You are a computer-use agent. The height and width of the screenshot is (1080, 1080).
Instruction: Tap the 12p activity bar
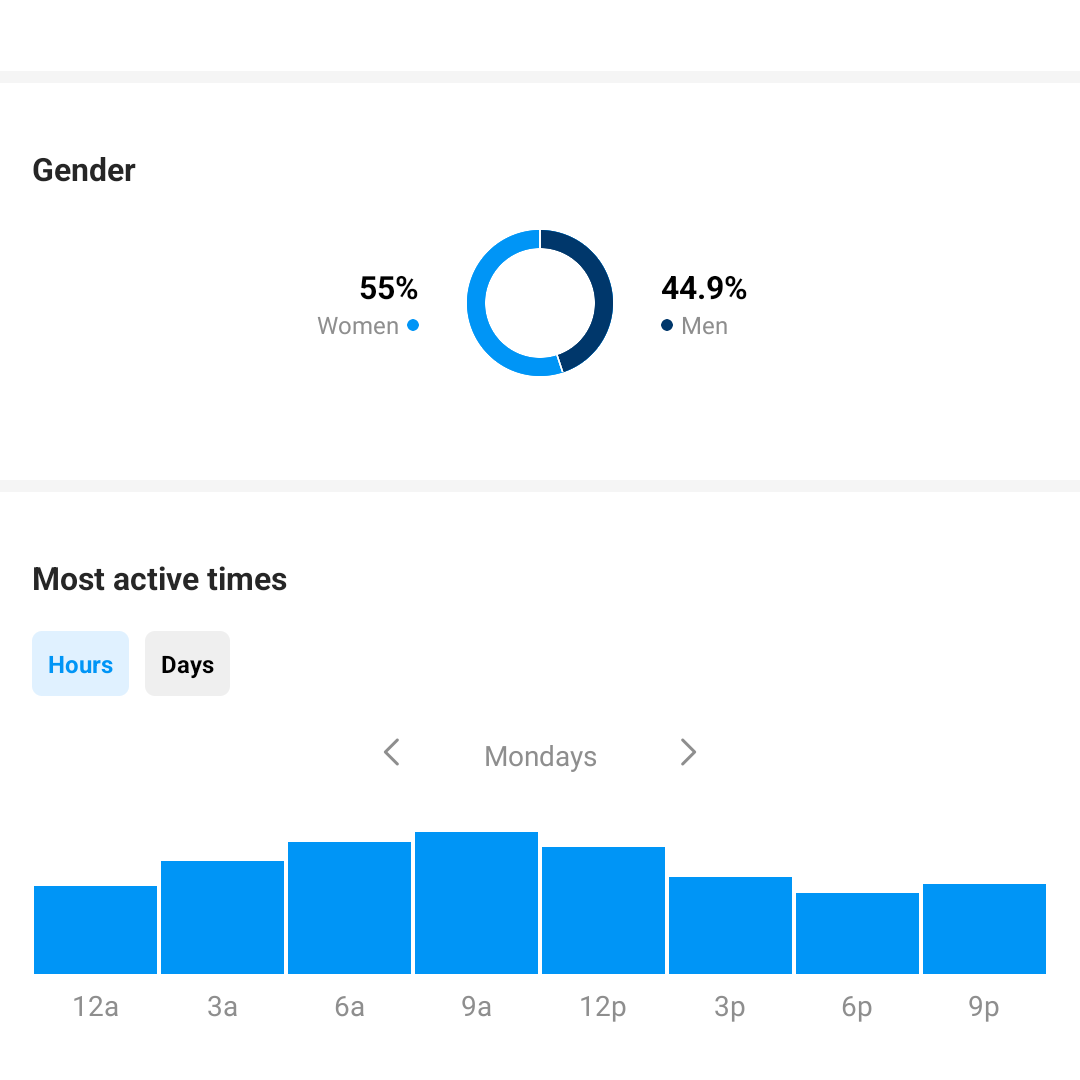point(603,910)
